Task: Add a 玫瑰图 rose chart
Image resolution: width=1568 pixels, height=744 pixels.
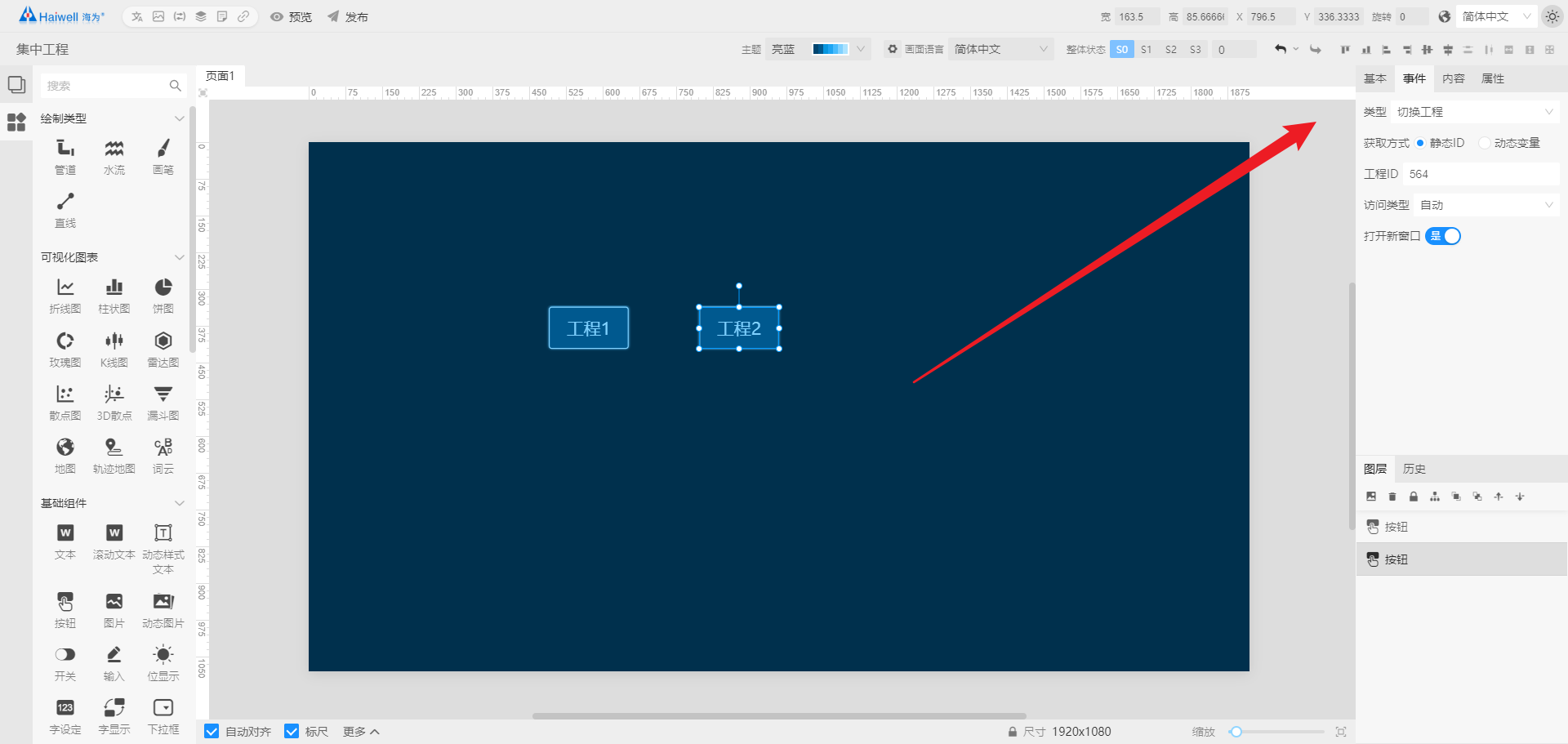Action: pos(65,350)
